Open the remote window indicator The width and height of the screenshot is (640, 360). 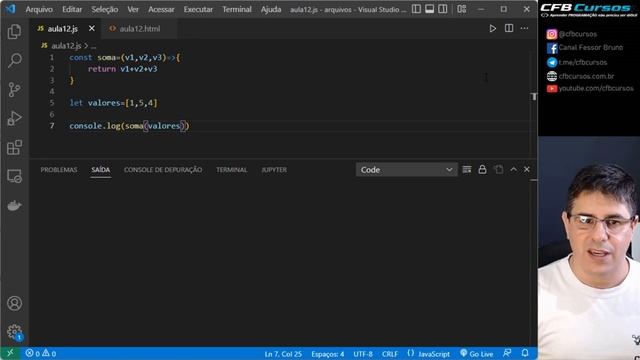tap(10, 353)
